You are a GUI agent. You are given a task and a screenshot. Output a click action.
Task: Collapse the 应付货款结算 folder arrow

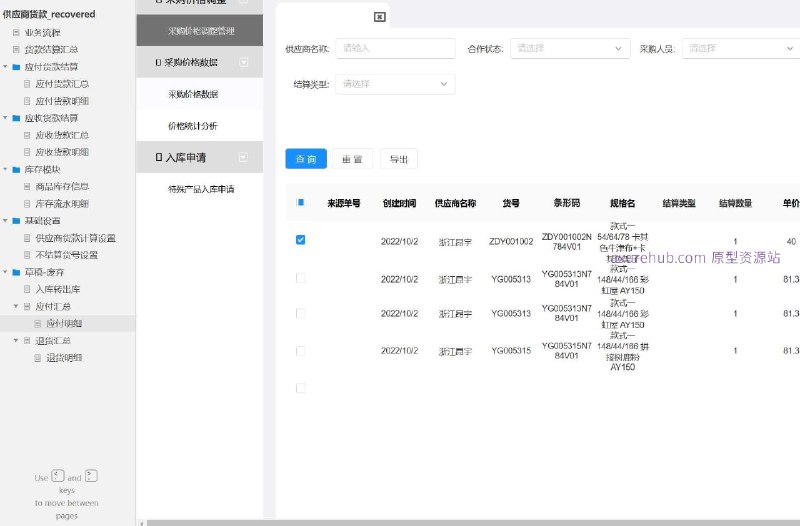[x=6, y=67]
